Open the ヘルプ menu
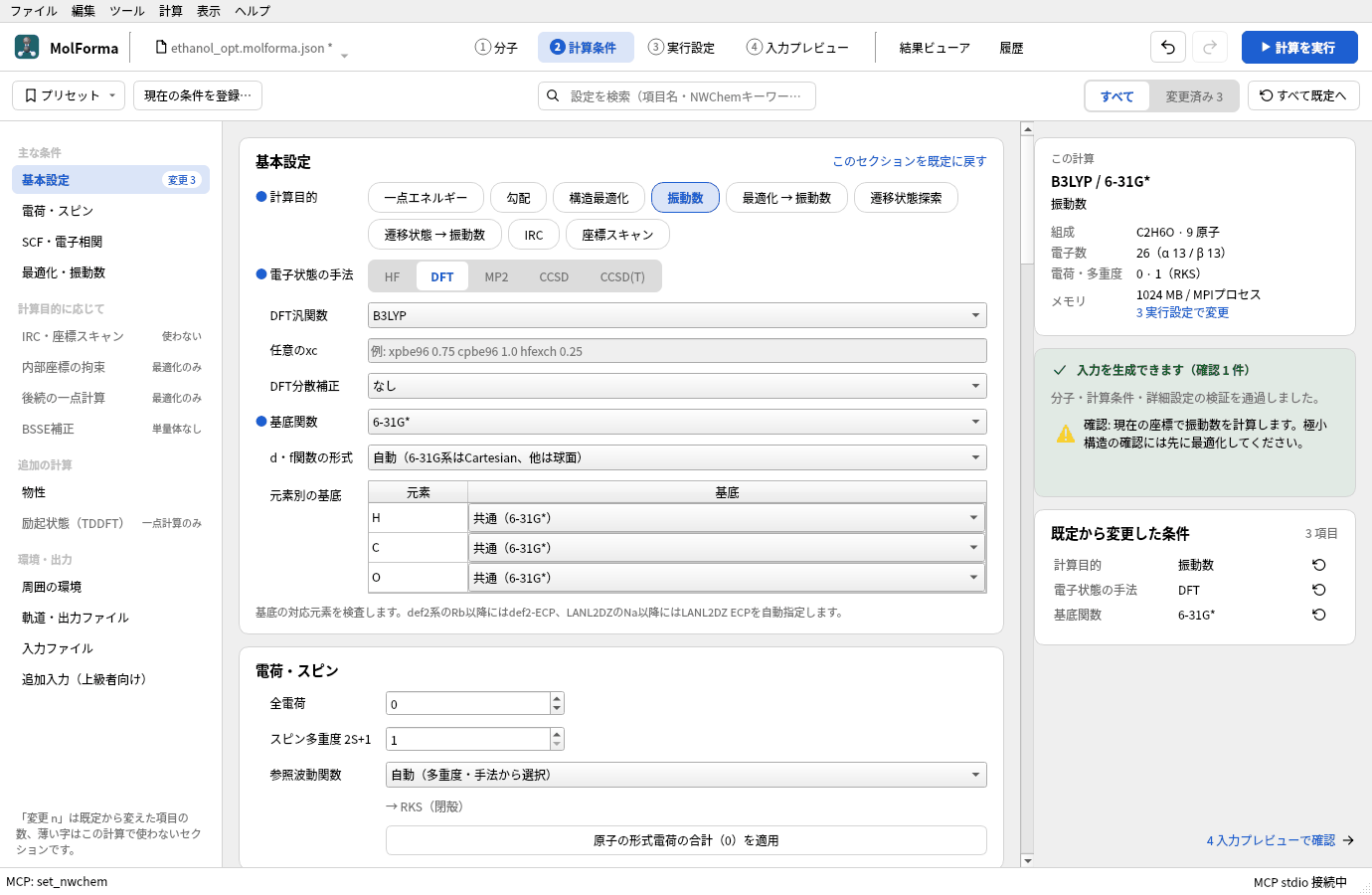 pyautogui.click(x=253, y=11)
